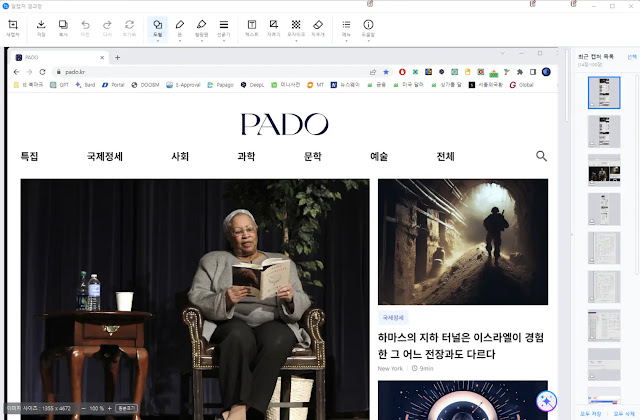Select the mosaic tool (모자이크)

[x=296, y=28]
